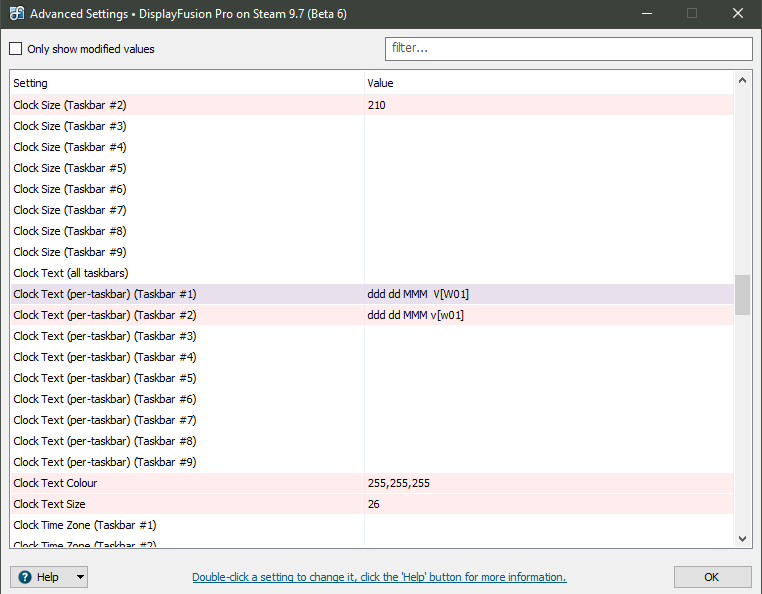762x594 pixels.
Task: Click the OK button
Action: [712, 577]
